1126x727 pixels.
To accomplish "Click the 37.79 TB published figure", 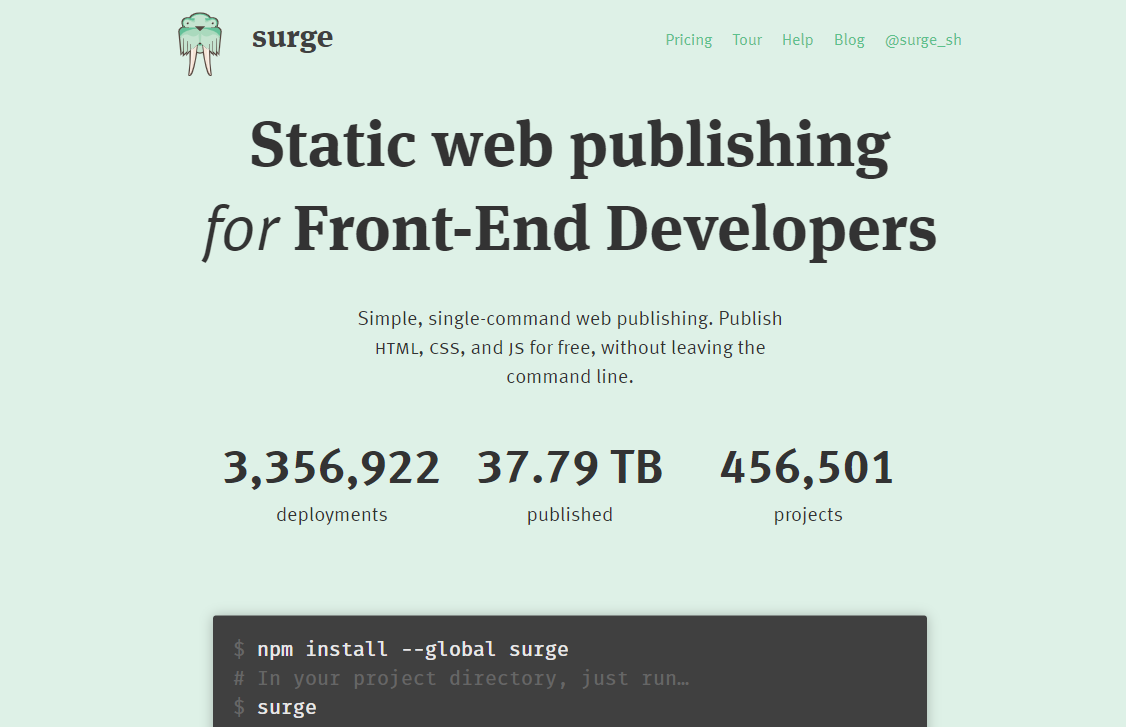I will pos(570,468).
